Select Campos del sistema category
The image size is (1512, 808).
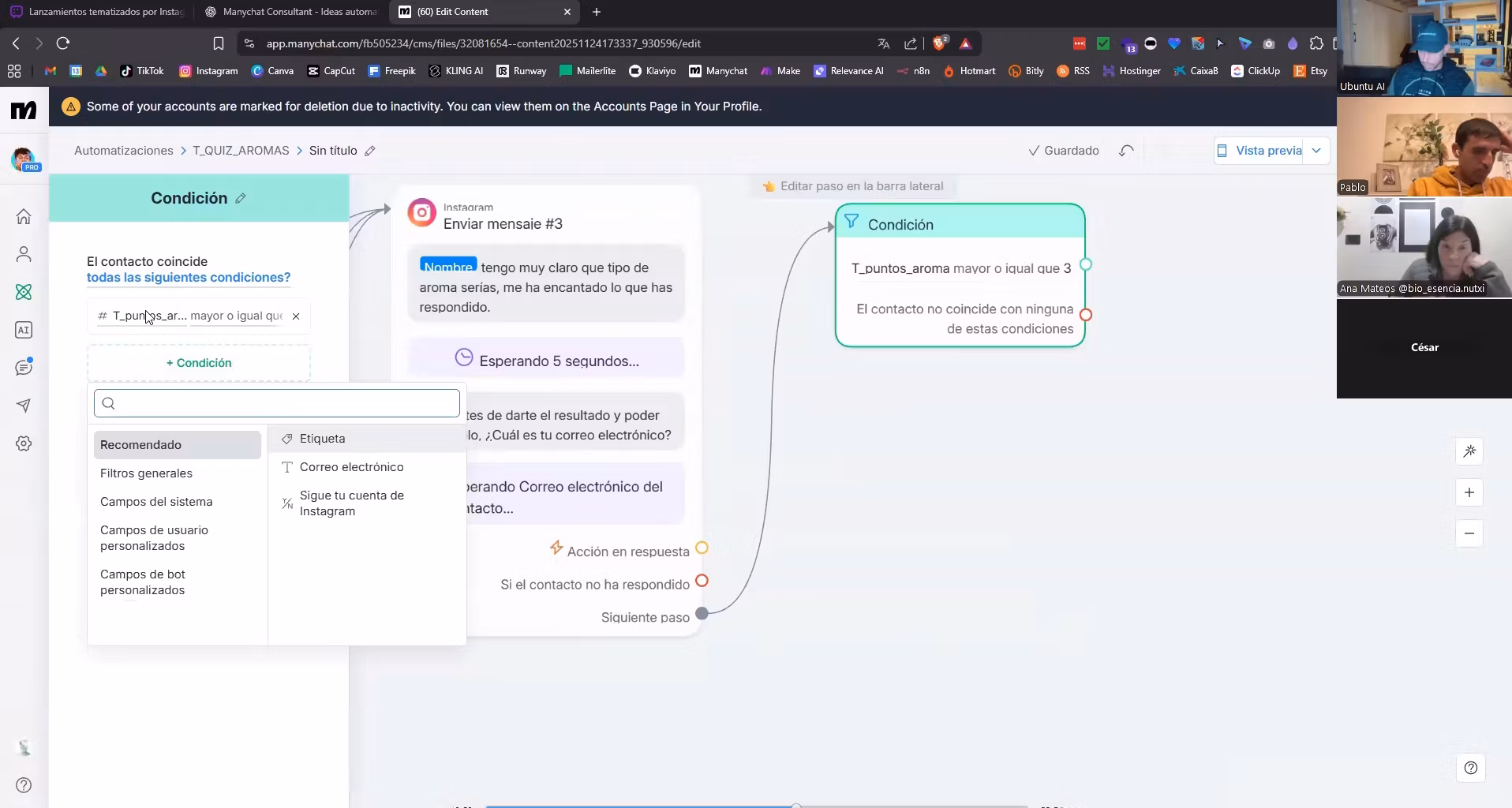[156, 502]
